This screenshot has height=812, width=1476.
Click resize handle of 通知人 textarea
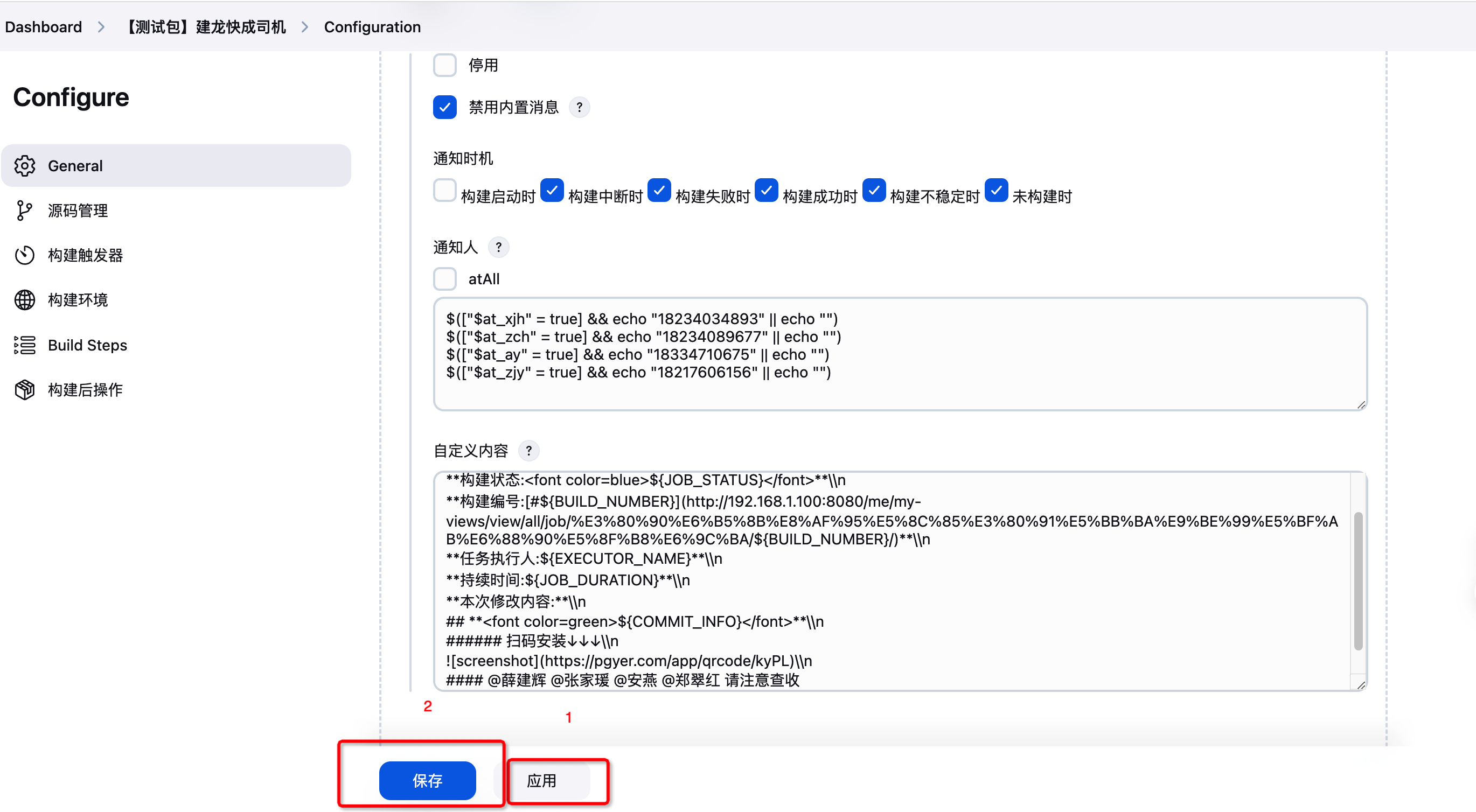(1361, 405)
